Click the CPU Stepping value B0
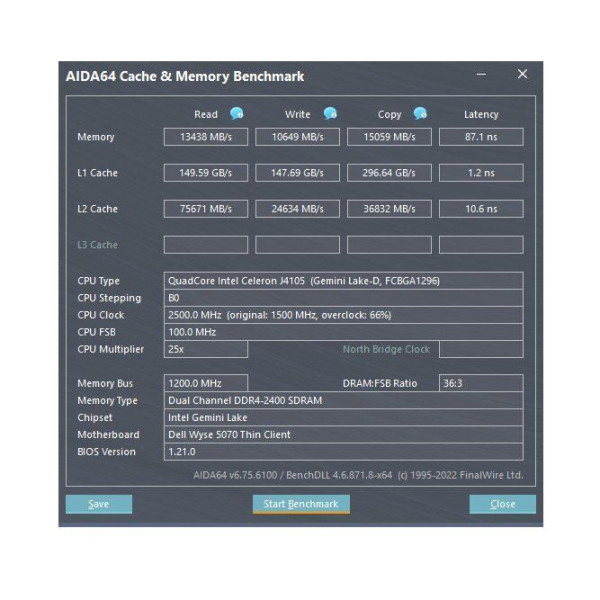This screenshot has width=600, height=600. click(343, 298)
